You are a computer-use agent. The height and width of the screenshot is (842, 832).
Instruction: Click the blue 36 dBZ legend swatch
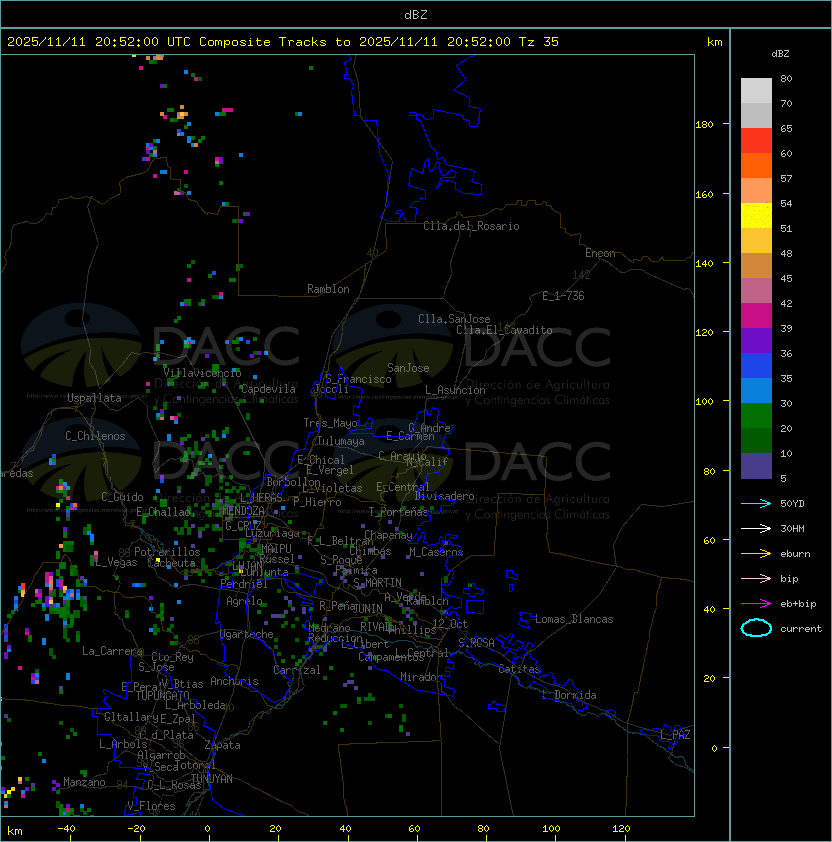(756, 366)
